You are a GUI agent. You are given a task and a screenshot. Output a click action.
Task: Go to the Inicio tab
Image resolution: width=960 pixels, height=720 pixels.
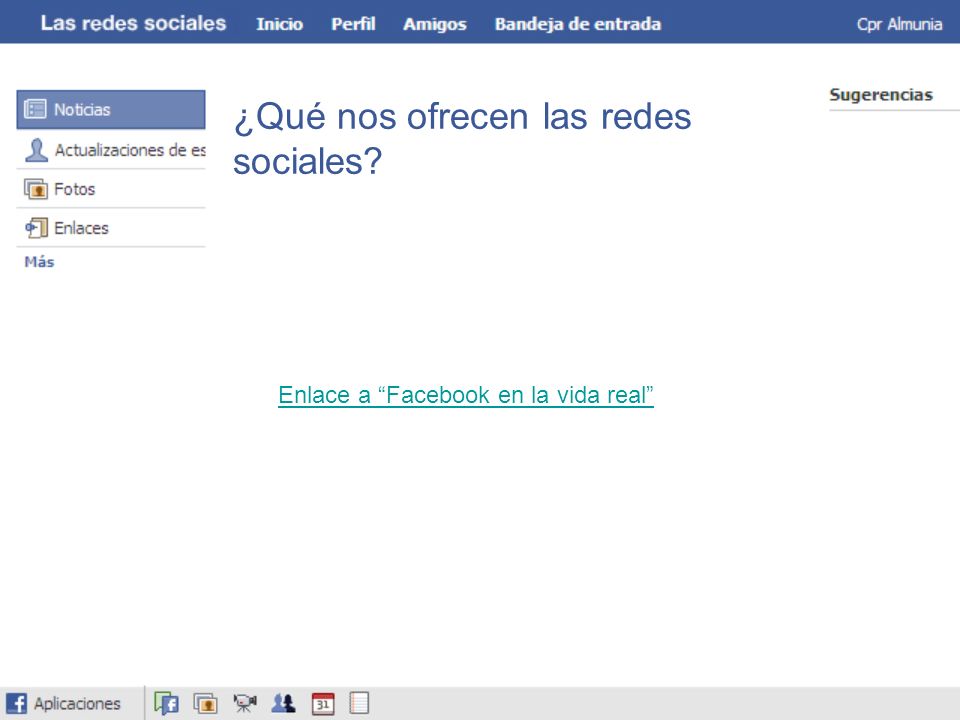coord(279,24)
